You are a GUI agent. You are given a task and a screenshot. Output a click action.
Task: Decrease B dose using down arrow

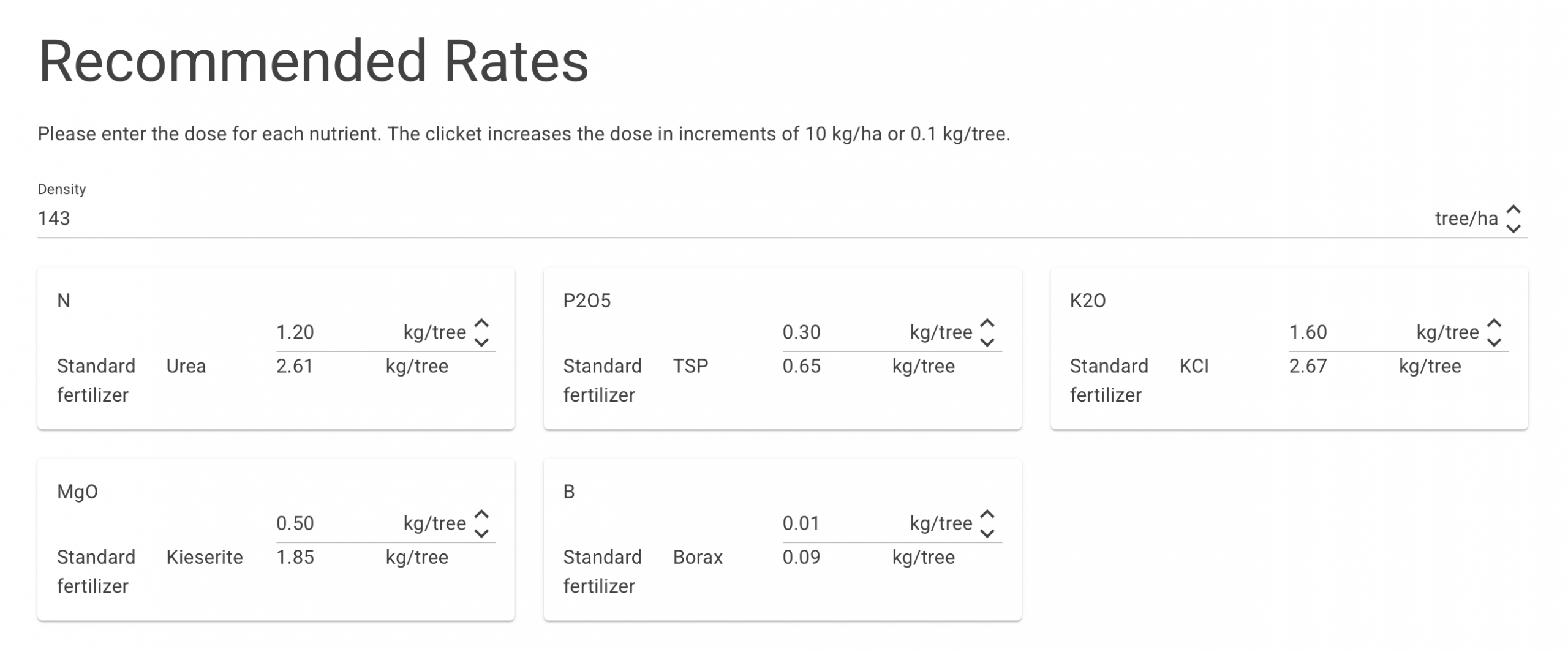click(987, 533)
